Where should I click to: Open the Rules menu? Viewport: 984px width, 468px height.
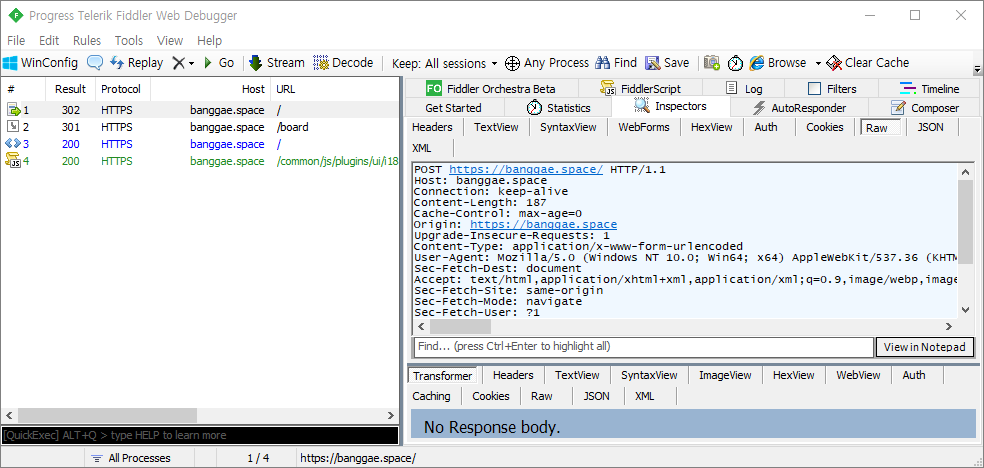click(87, 41)
